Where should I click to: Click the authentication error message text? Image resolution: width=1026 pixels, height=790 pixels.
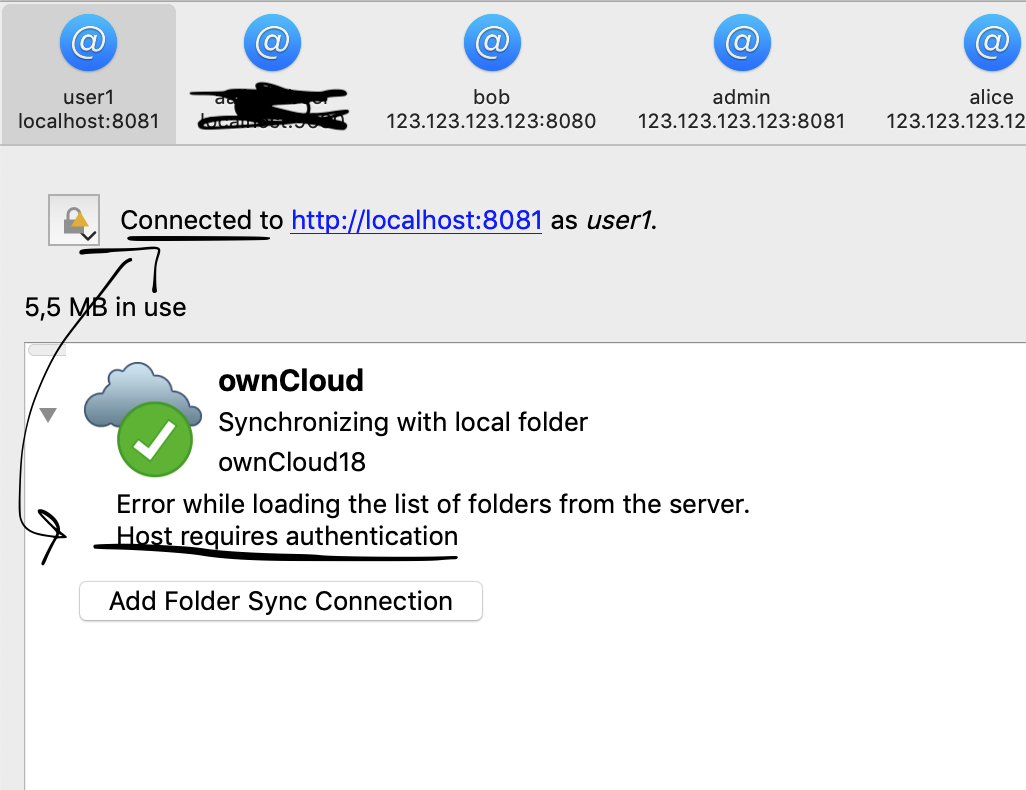pyautogui.click(x=287, y=536)
